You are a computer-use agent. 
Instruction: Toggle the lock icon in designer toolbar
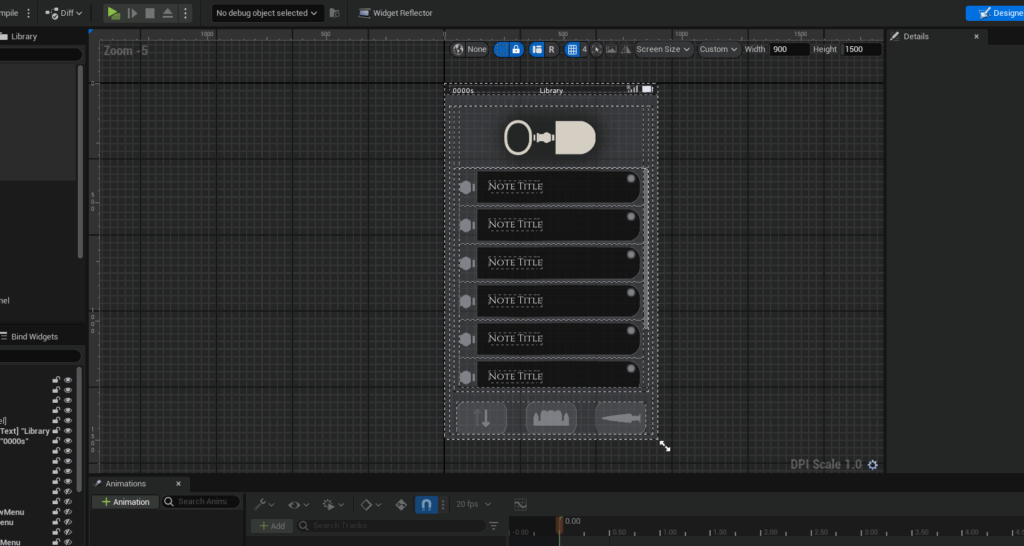tap(515, 49)
